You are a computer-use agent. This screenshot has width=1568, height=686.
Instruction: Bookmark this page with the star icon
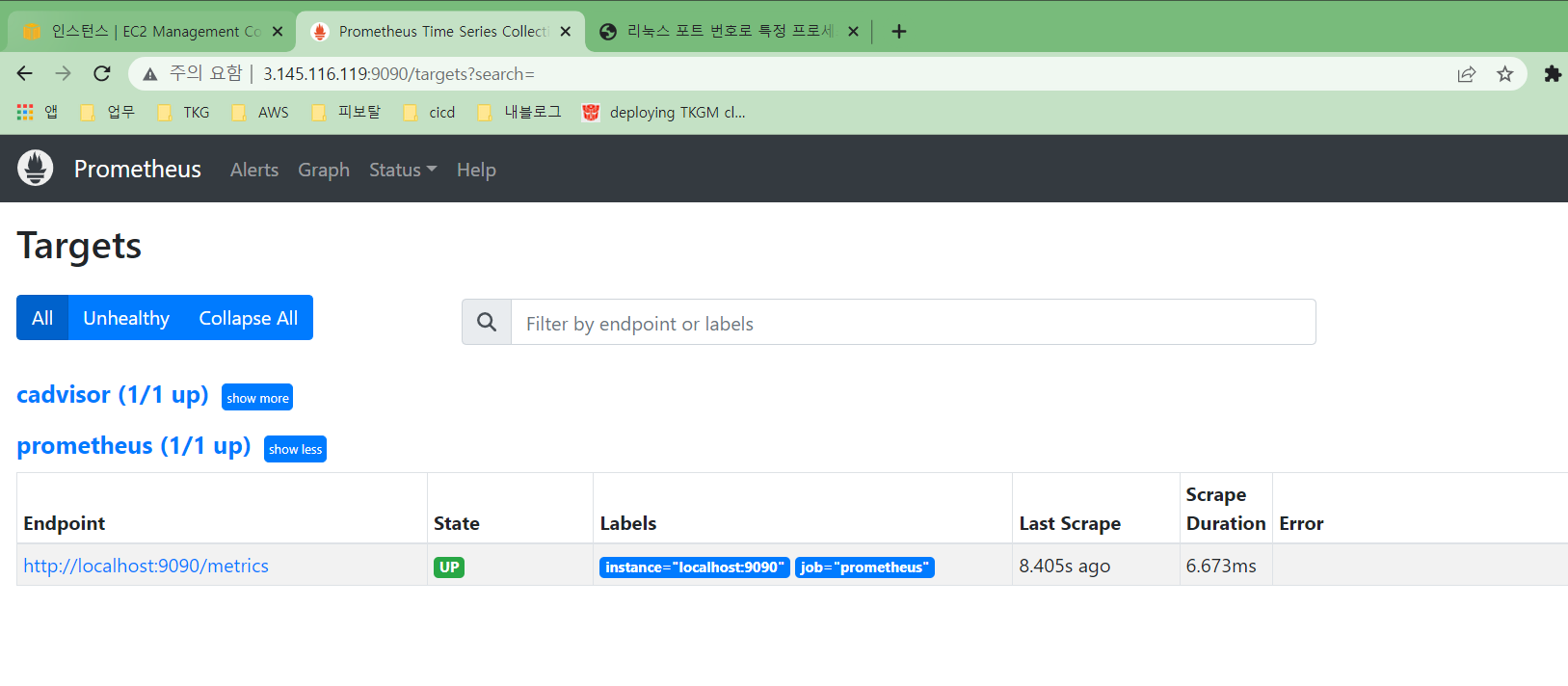(x=1504, y=74)
